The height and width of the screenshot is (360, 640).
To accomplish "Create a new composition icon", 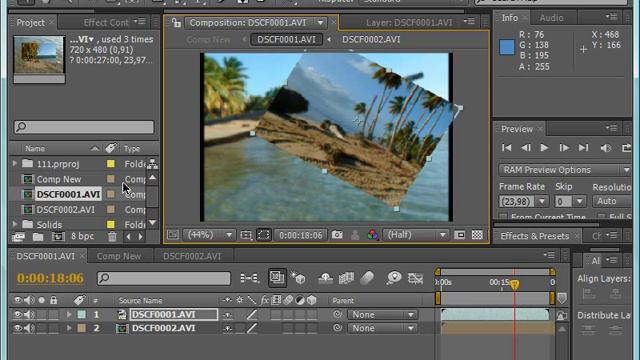I will (x=58, y=236).
